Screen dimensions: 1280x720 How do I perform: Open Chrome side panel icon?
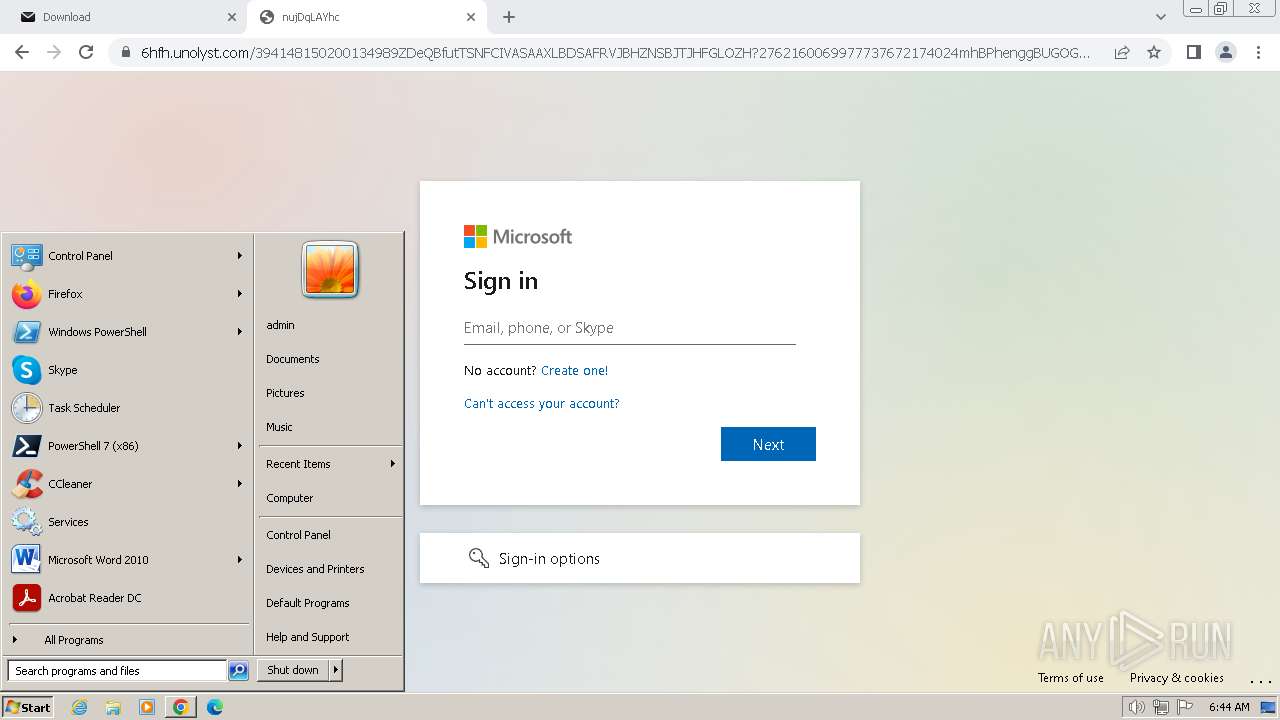click(1193, 52)
